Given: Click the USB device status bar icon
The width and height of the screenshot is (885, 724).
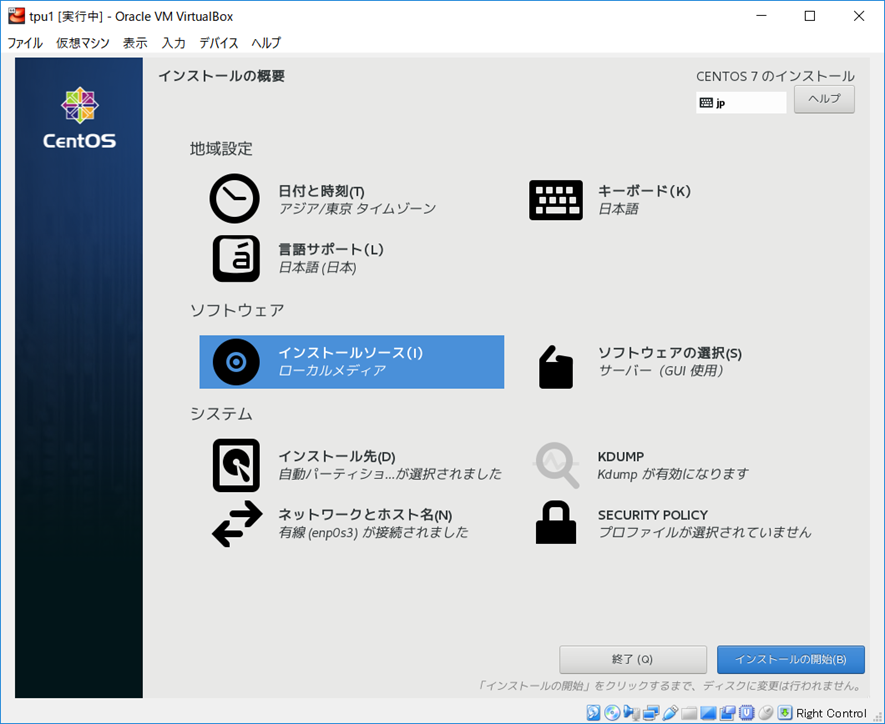Looking at the screenshot, I should (x=670, y=713).
